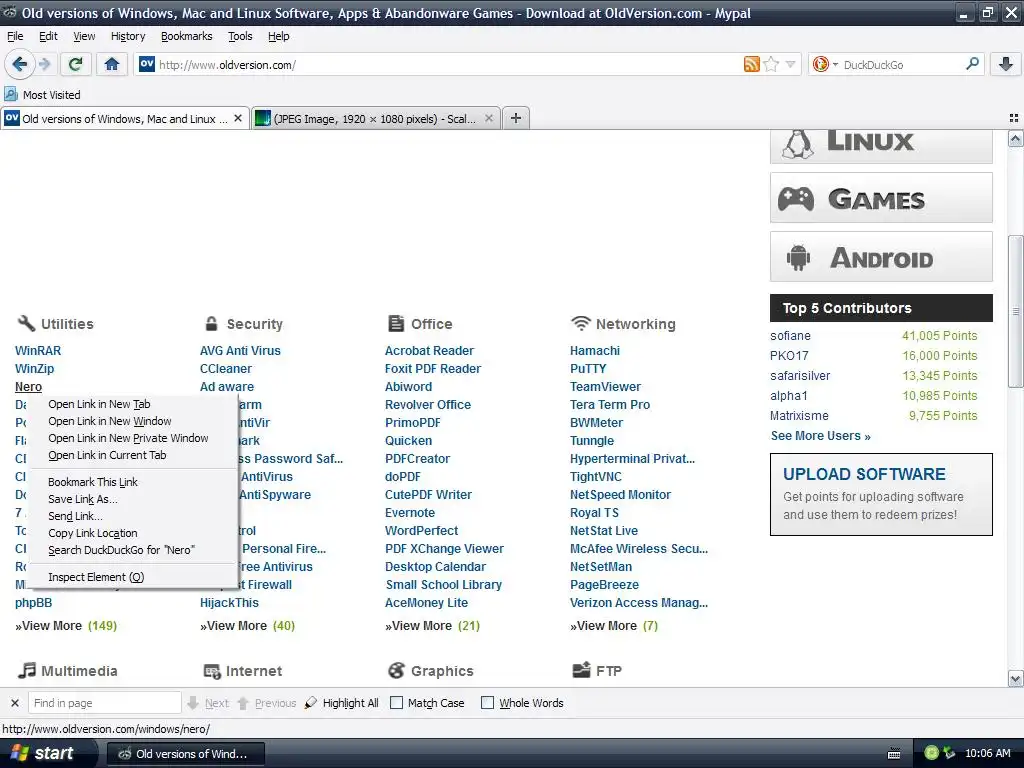Click the Linux category banner
1024x768 pixels.
[x=881, y=145]
